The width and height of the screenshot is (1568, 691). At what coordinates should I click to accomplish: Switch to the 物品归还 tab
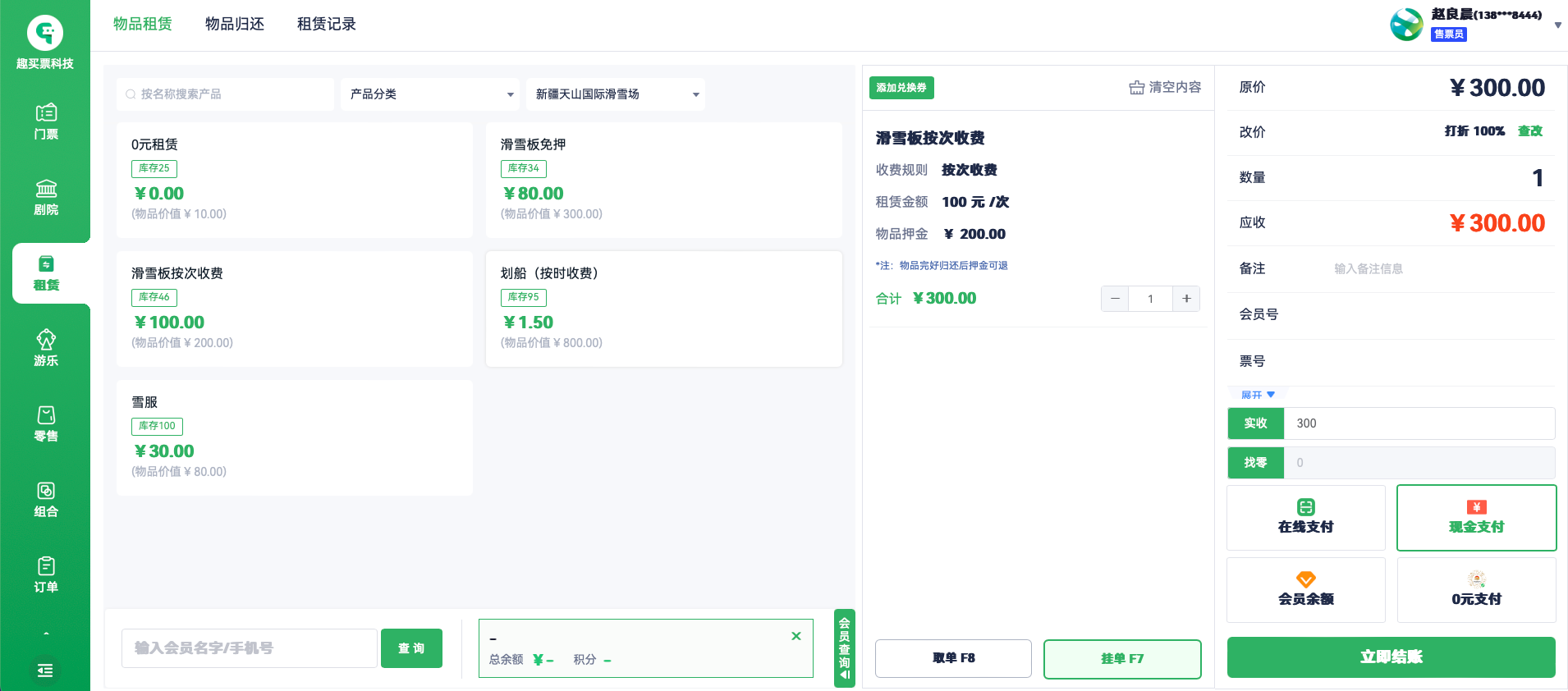click(x=235, y=24)
